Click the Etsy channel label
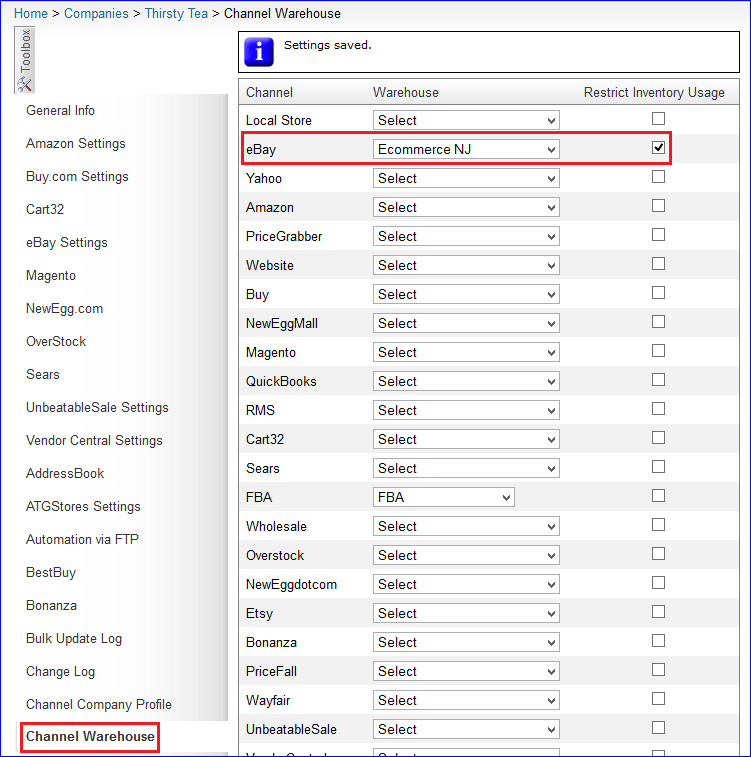 coord(260,614)
